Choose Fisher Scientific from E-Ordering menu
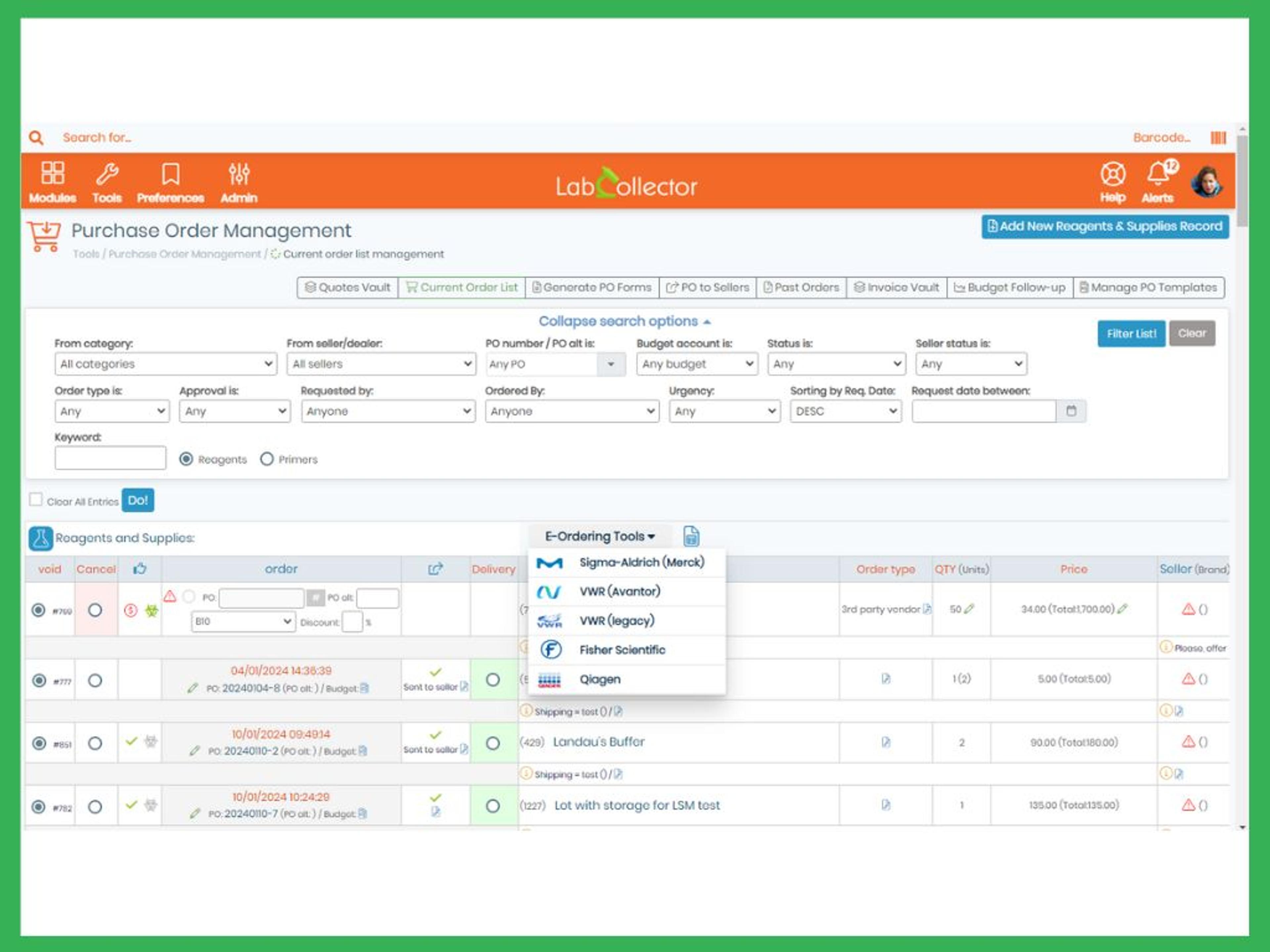The image size is (1270, 952). 622,650
